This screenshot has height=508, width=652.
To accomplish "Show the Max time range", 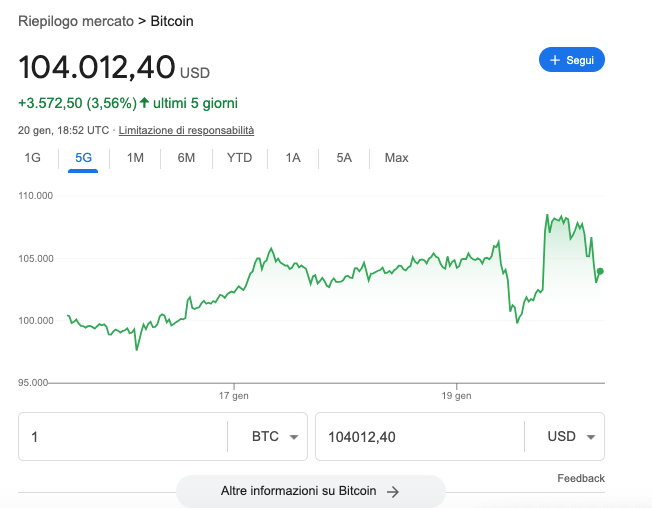I will pyautogui.click(x=396, y=158).
